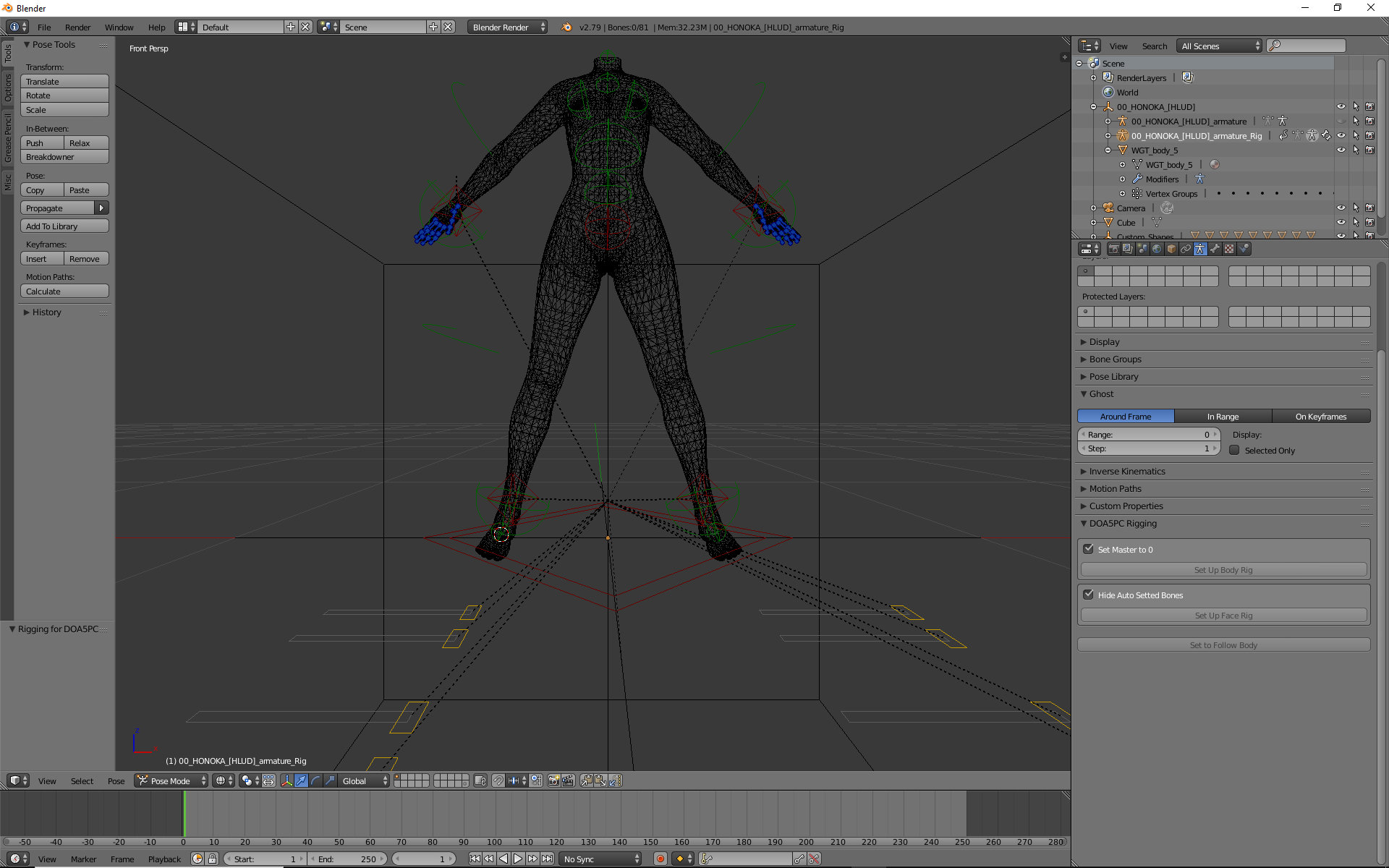This screenshot has height=868, width=1389.
Task: Open the Object properties tab (cube icon)
Action: [1171, 249]
